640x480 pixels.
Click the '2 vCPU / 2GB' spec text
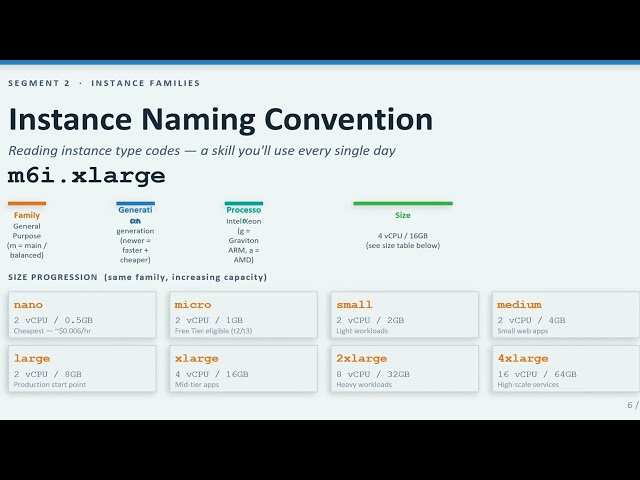[x=370, y=320]
